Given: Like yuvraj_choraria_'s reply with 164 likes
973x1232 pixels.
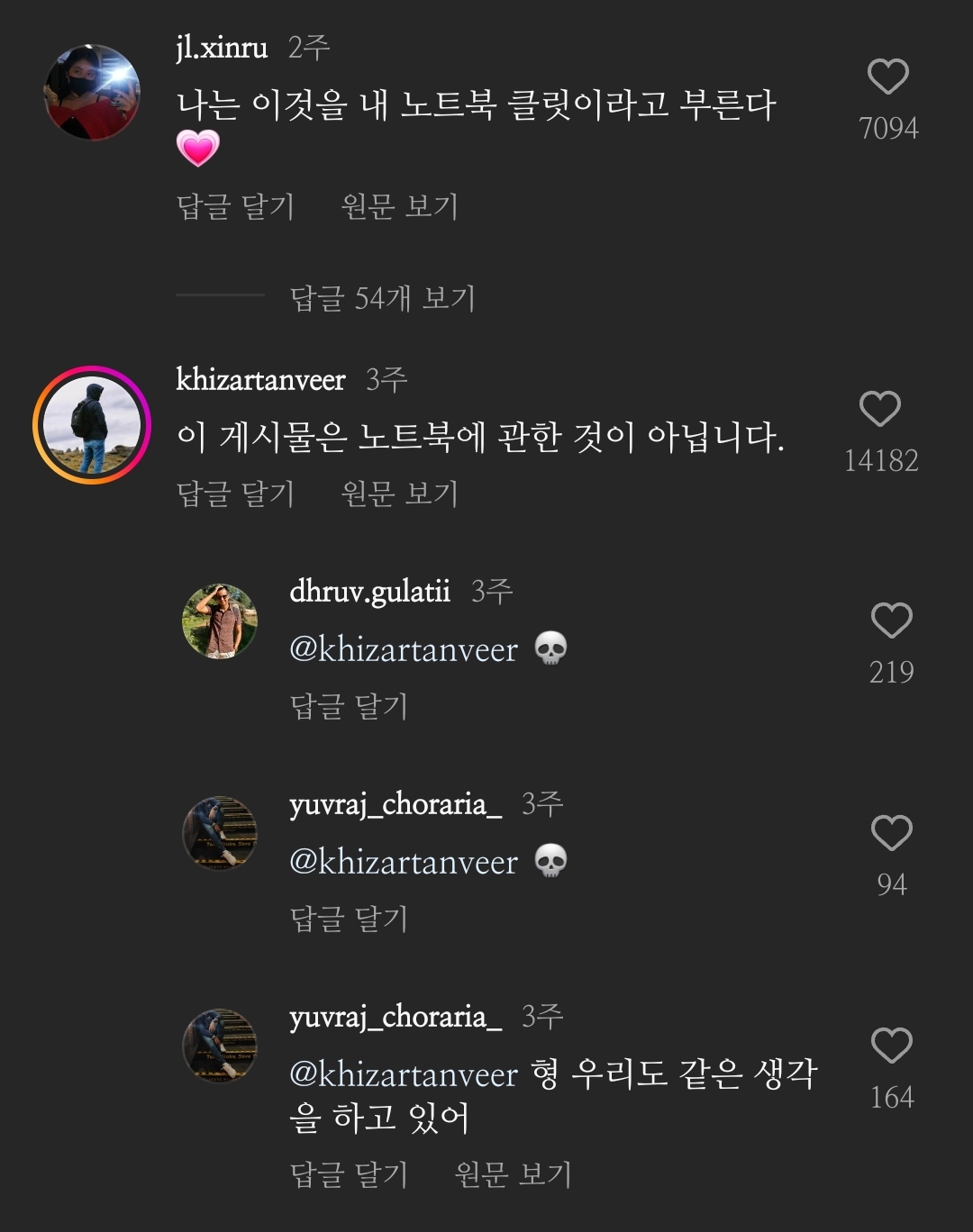Looking at the screenshot, I should pyautogui.click(x=891, y=1046).
